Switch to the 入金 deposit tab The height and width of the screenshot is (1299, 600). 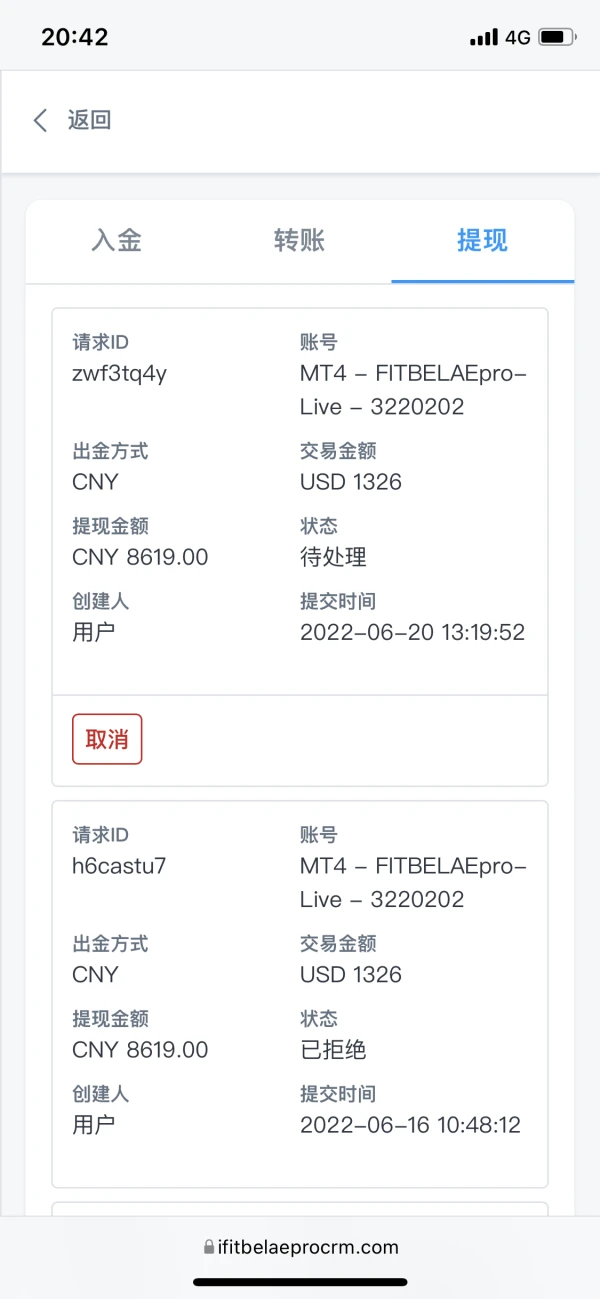click(116, 240)
